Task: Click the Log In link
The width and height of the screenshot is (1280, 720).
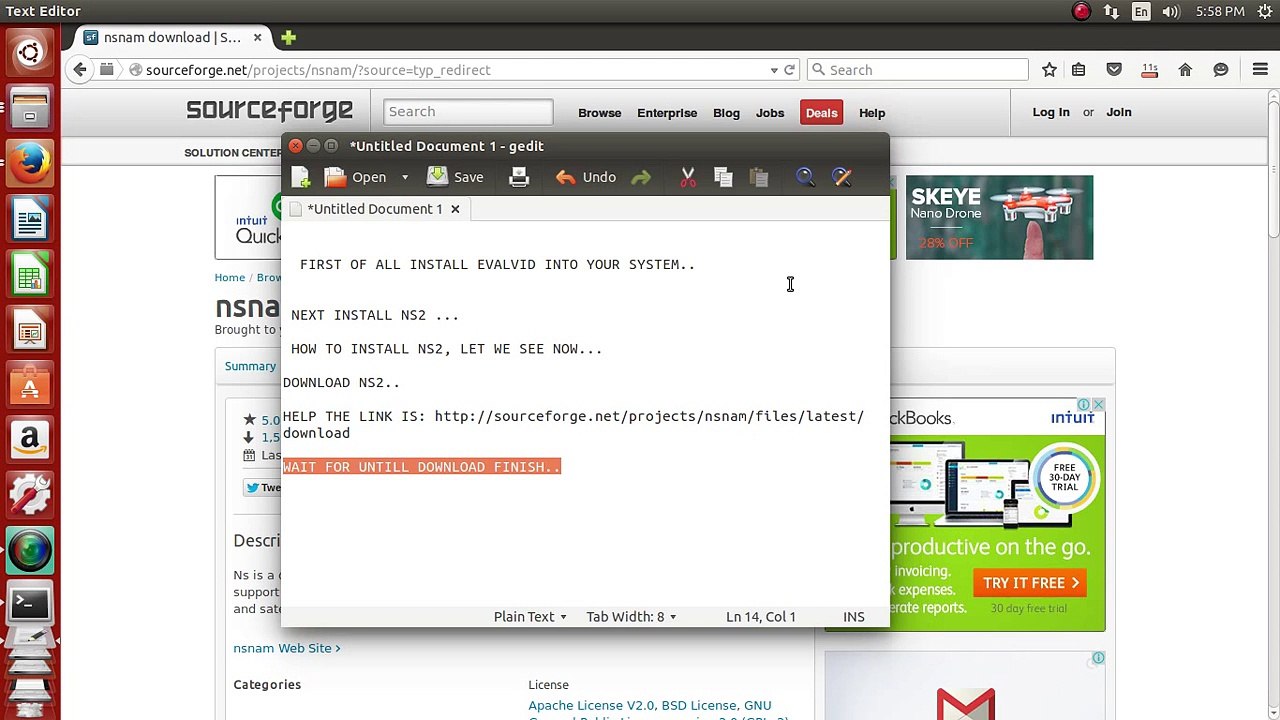Action: coord(1051,112)
